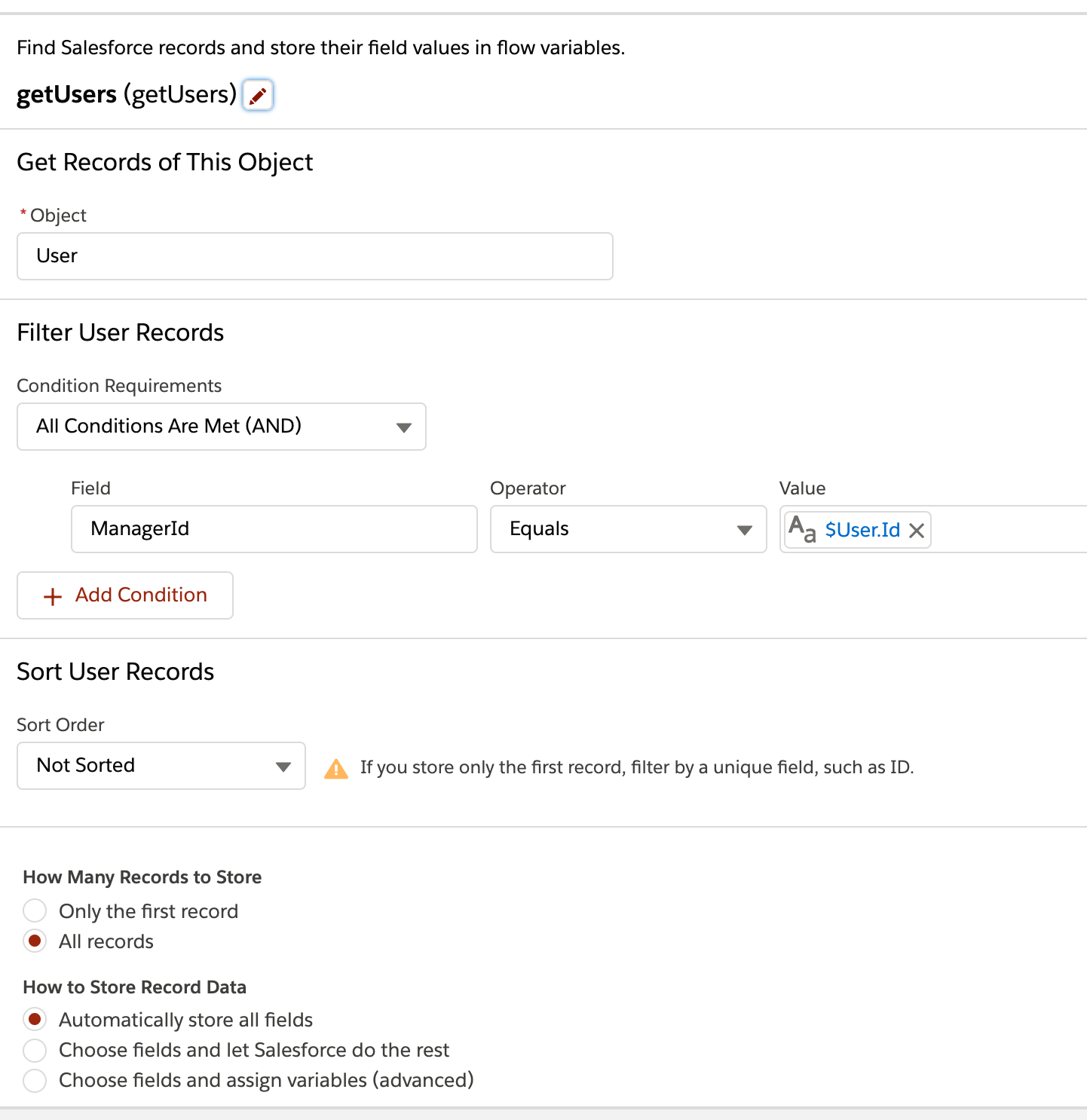
Task: Click the Aa text icon in the Value pill
Action: 802,530
